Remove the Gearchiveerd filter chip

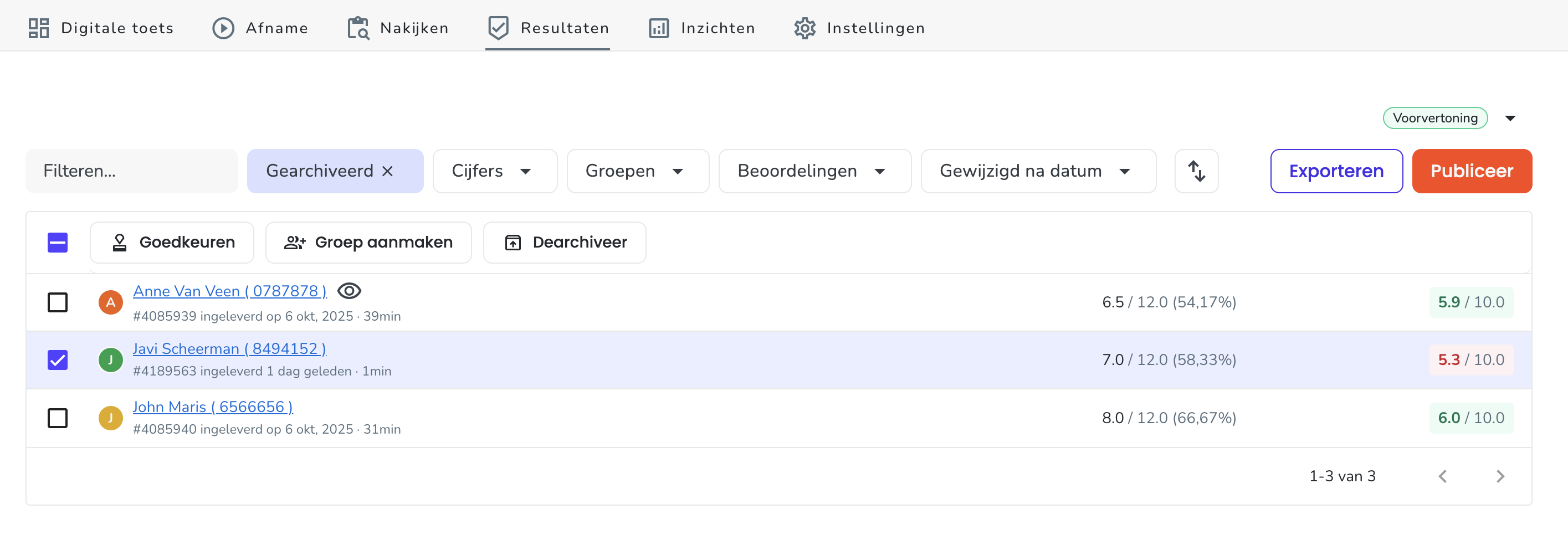pos(388,171)
